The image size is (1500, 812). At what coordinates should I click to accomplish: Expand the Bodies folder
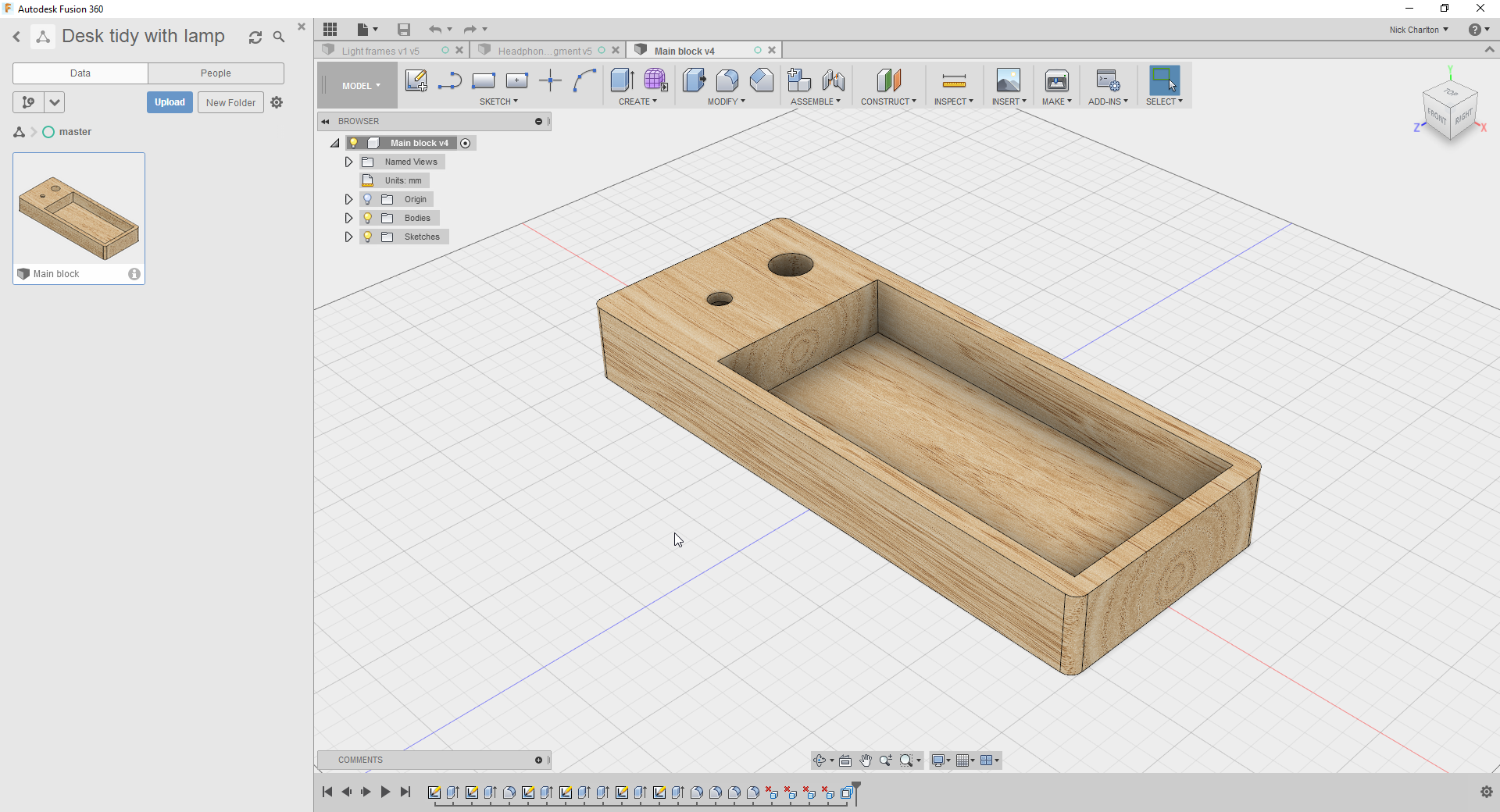point(348,218)
